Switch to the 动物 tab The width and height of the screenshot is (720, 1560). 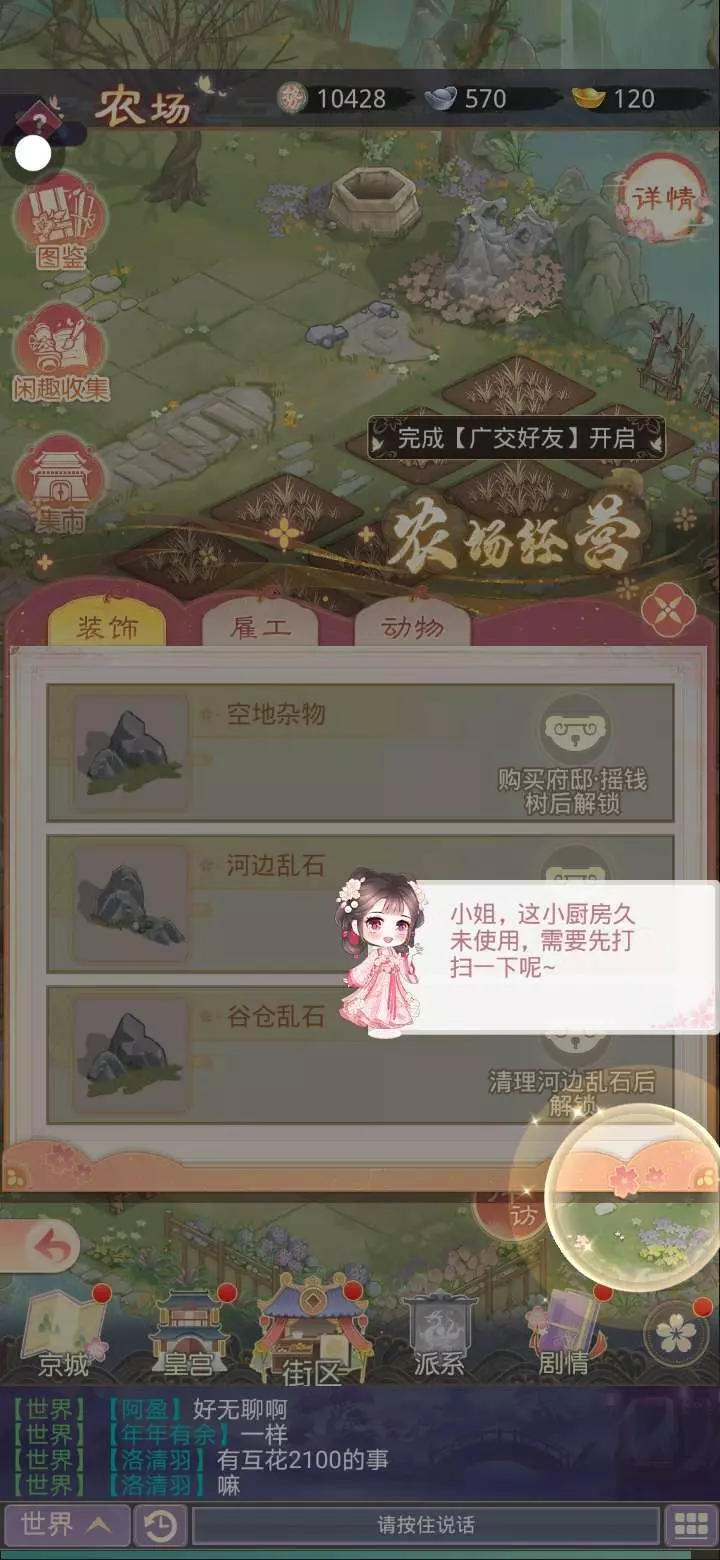click(412, 627)
